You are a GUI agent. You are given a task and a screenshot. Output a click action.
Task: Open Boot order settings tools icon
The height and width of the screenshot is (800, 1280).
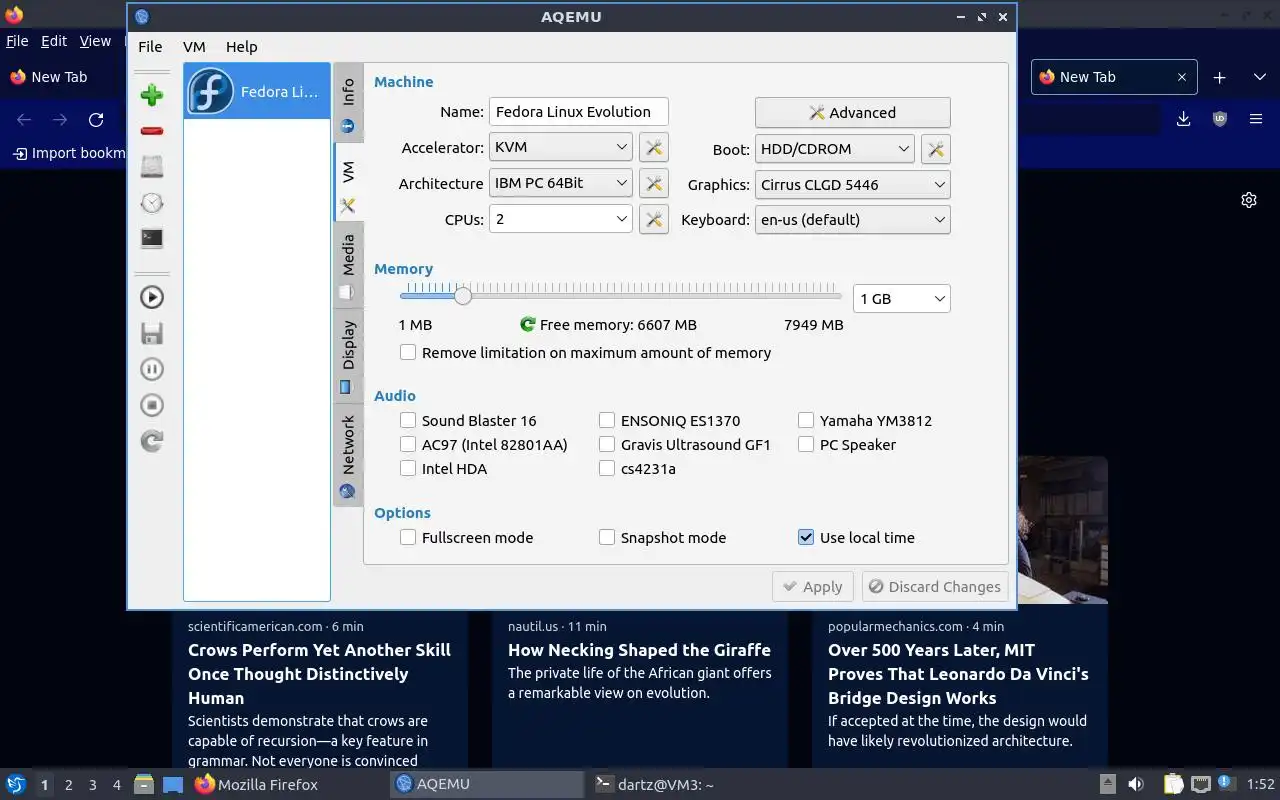click(x=935, y=149)
